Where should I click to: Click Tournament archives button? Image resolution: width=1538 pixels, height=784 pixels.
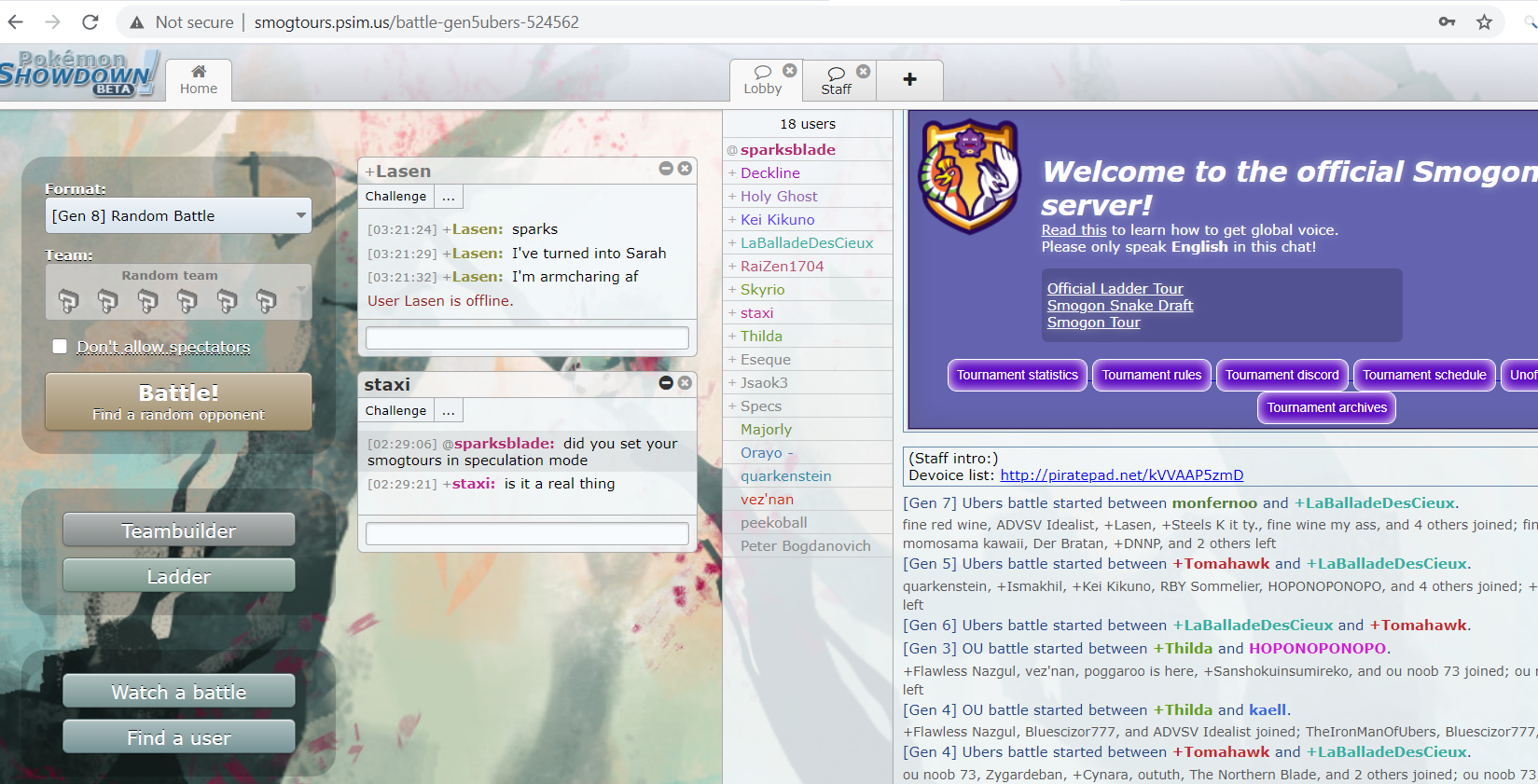click(x=1326, y=407)
